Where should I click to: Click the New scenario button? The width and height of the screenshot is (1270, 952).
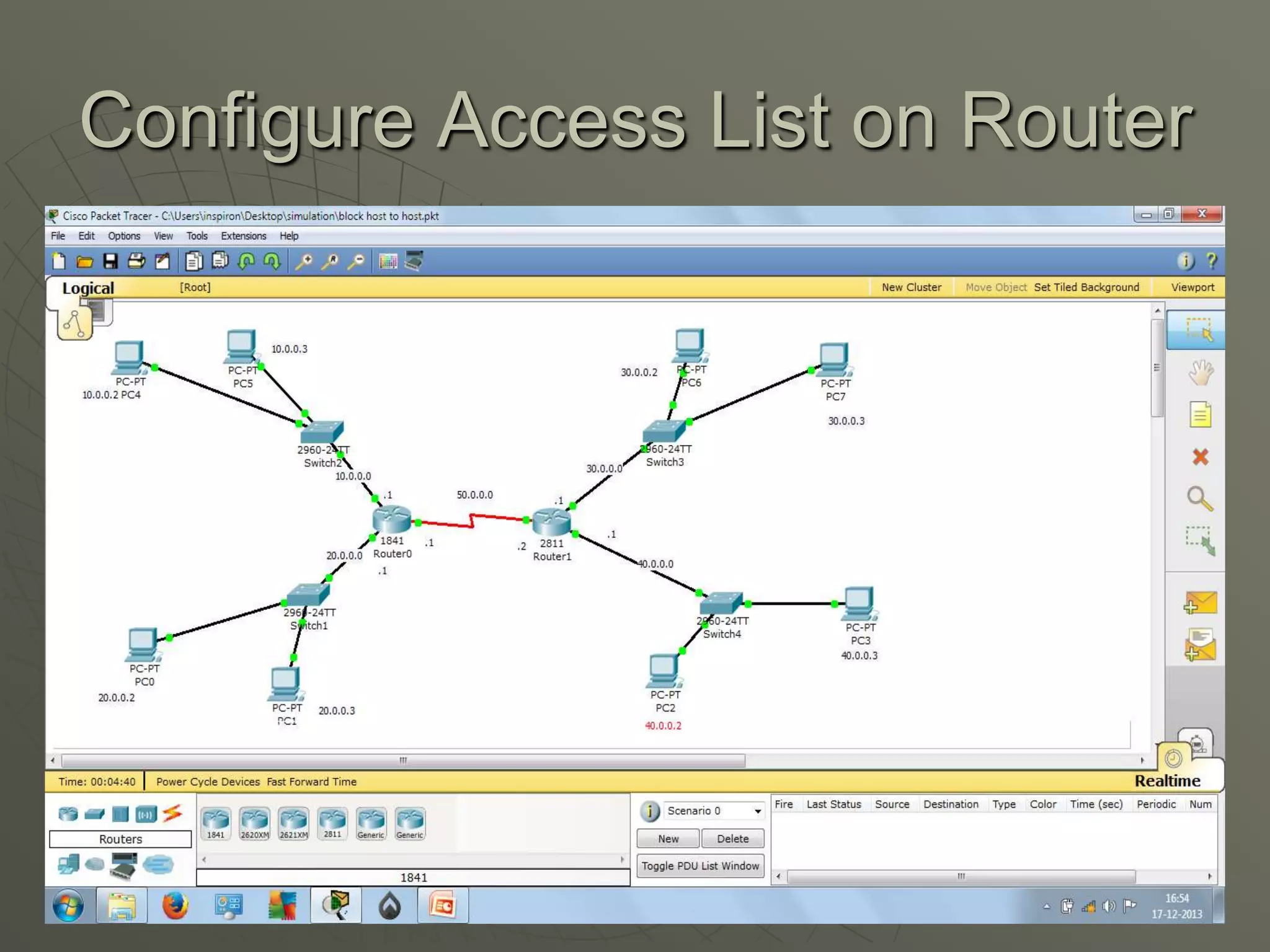(x=668, y=839)
